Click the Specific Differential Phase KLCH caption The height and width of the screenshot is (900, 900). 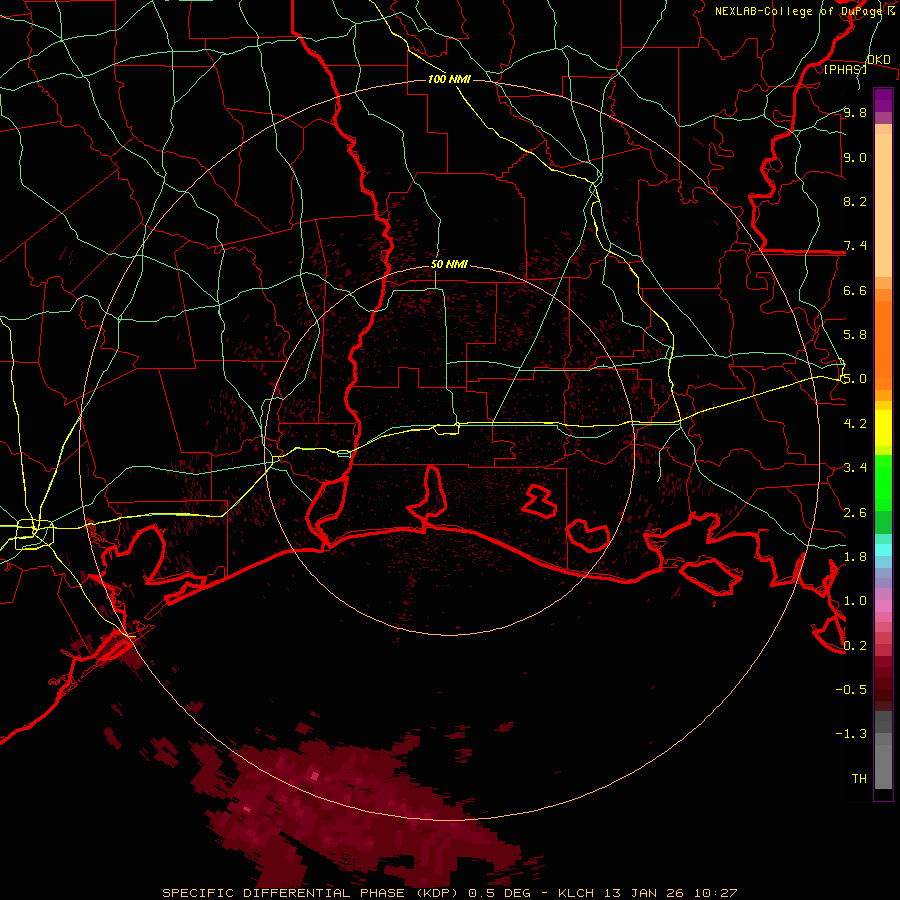coord(449,893)
